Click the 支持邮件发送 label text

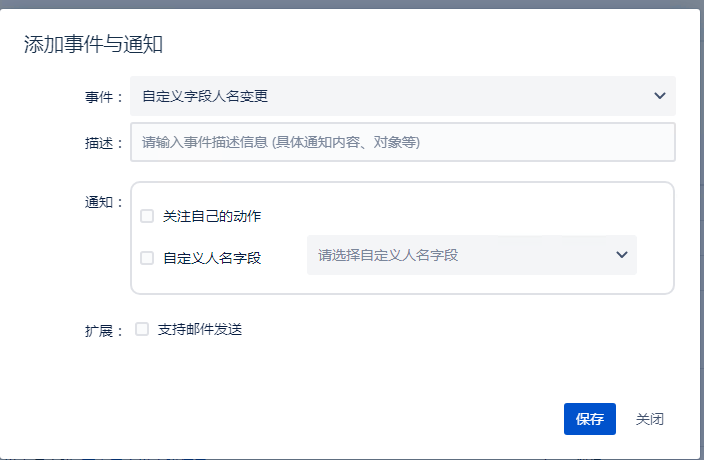[200, 329]
